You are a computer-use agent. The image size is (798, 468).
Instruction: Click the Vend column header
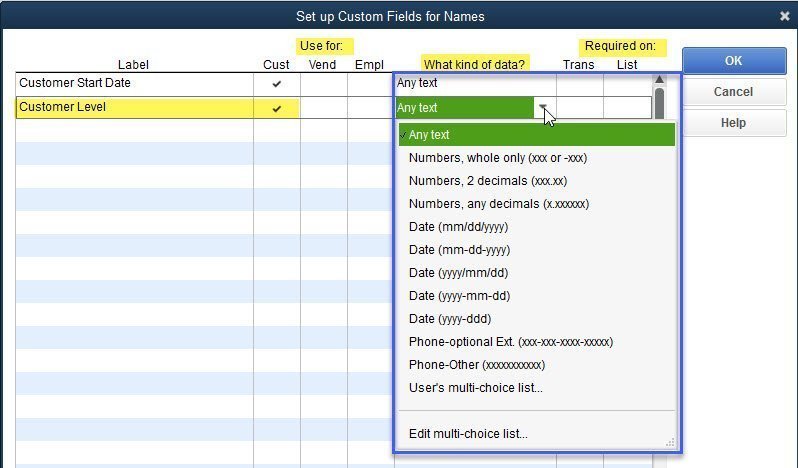pos(322,65)
